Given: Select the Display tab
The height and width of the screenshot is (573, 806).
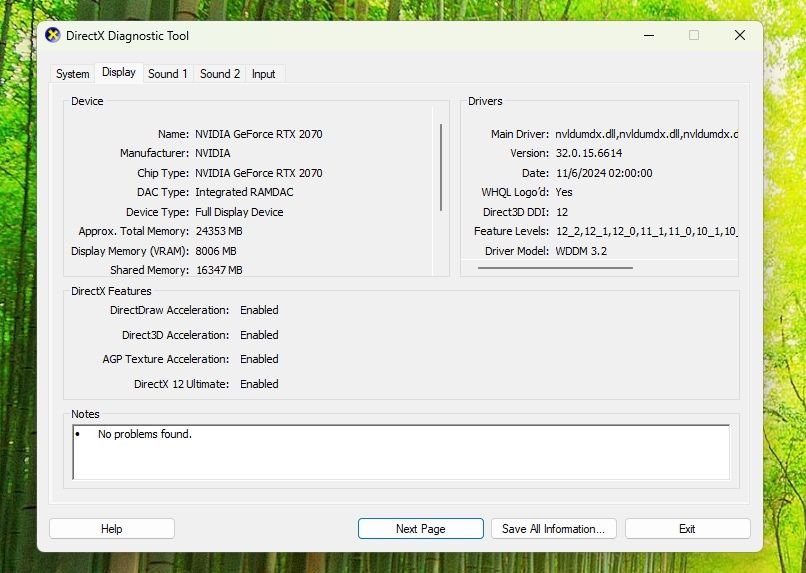Looking at the screenshot, I should pos(119,72).
